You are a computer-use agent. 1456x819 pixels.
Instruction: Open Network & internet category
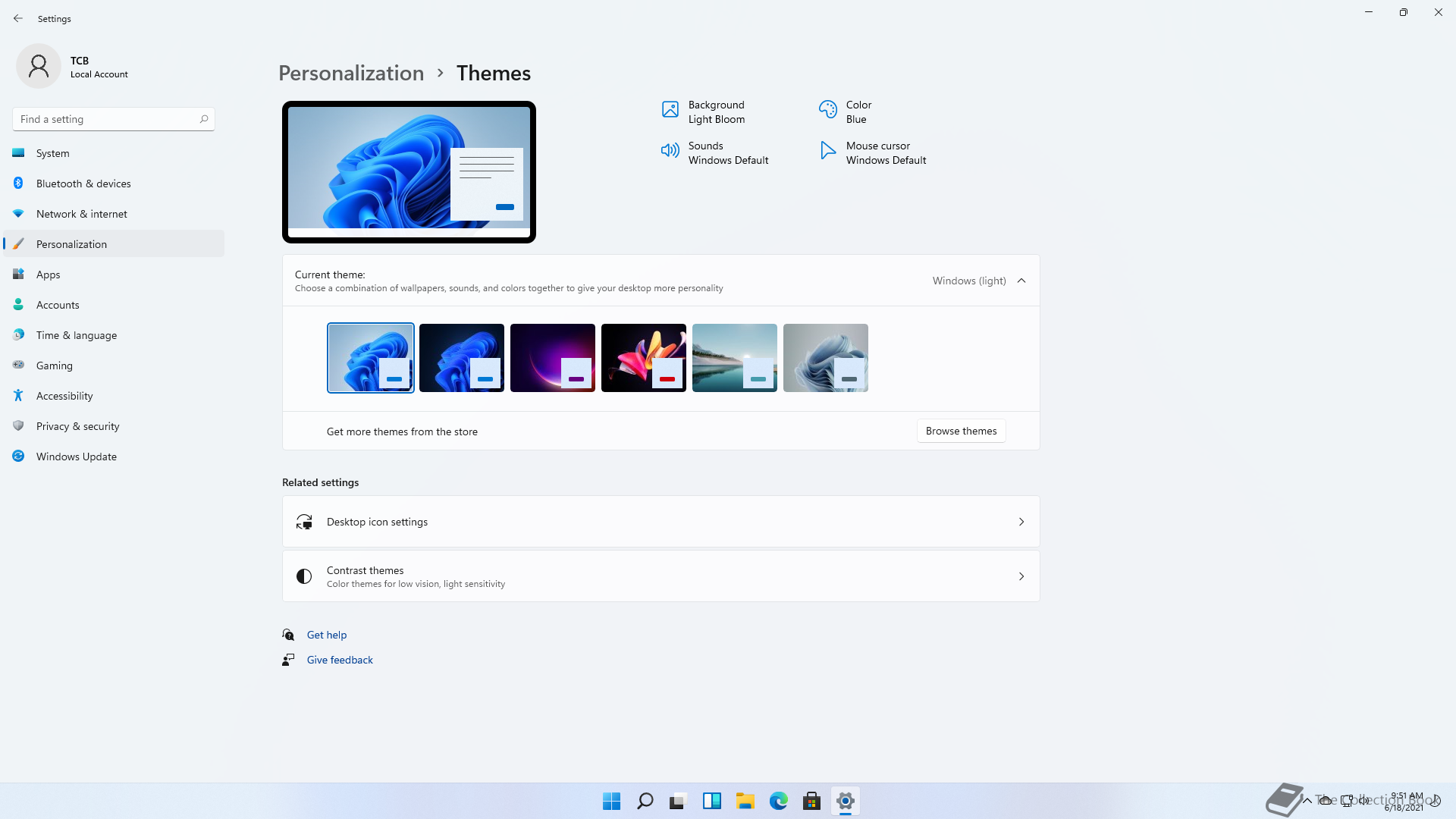coord(114,214)
